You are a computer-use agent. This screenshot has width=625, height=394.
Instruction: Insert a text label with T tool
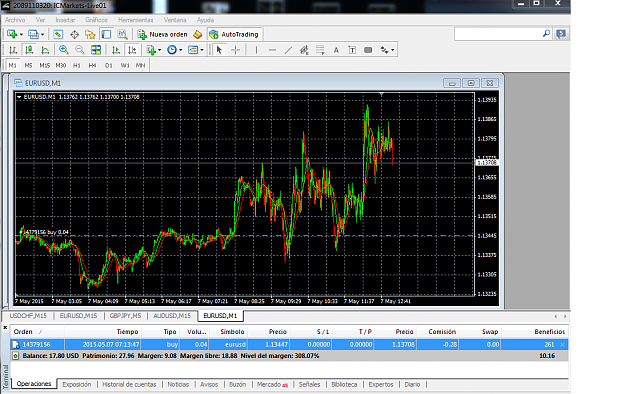coord(352,50)
